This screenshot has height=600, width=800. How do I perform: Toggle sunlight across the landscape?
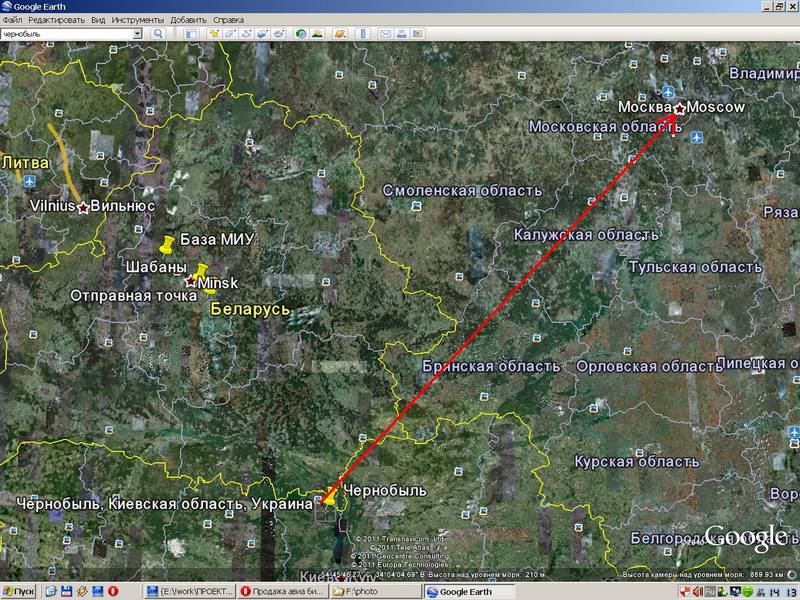(318, 33)
